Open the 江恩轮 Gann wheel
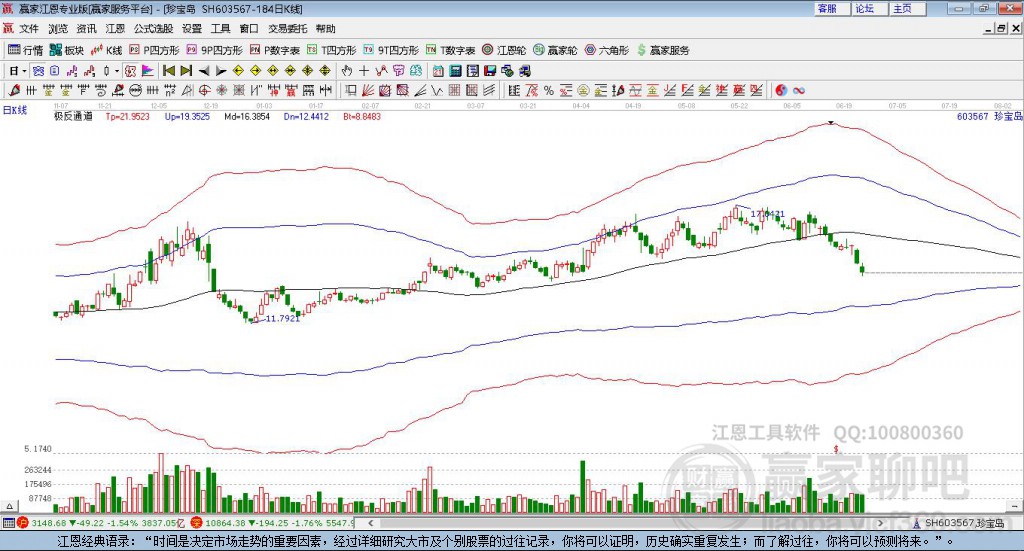 [x=504, y=50]
